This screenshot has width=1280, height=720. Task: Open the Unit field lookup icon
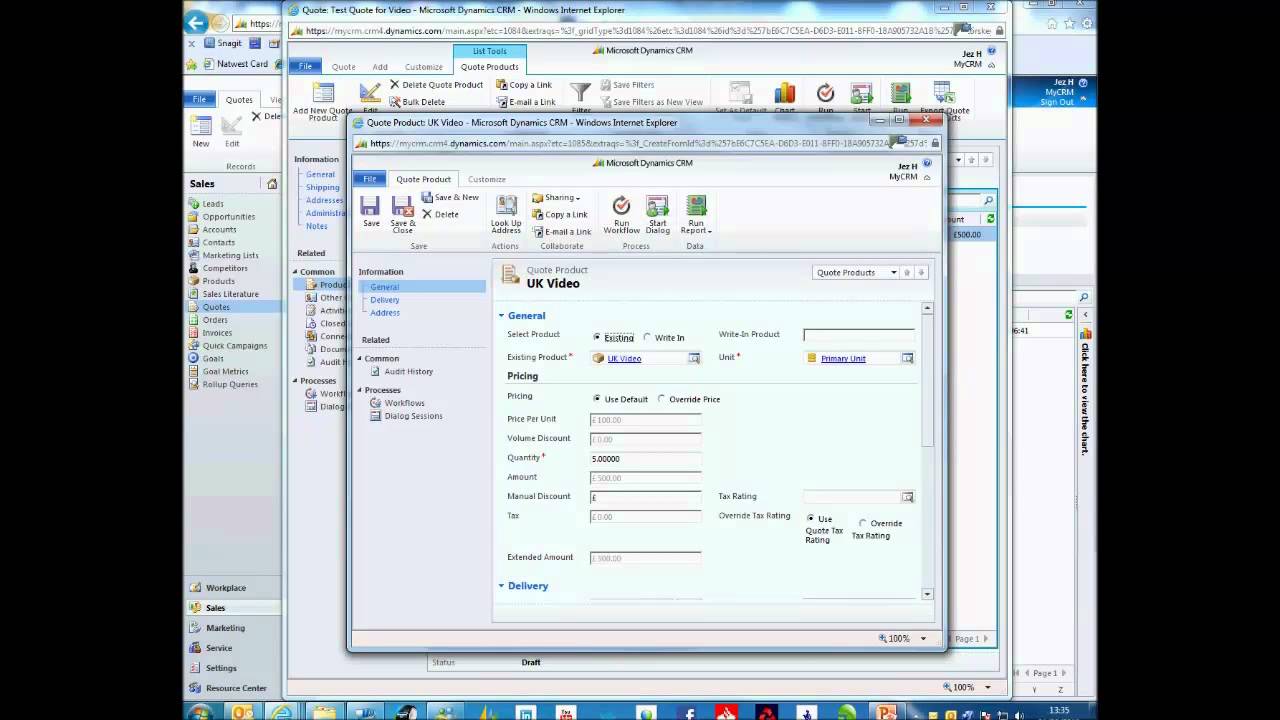[907, 358]
